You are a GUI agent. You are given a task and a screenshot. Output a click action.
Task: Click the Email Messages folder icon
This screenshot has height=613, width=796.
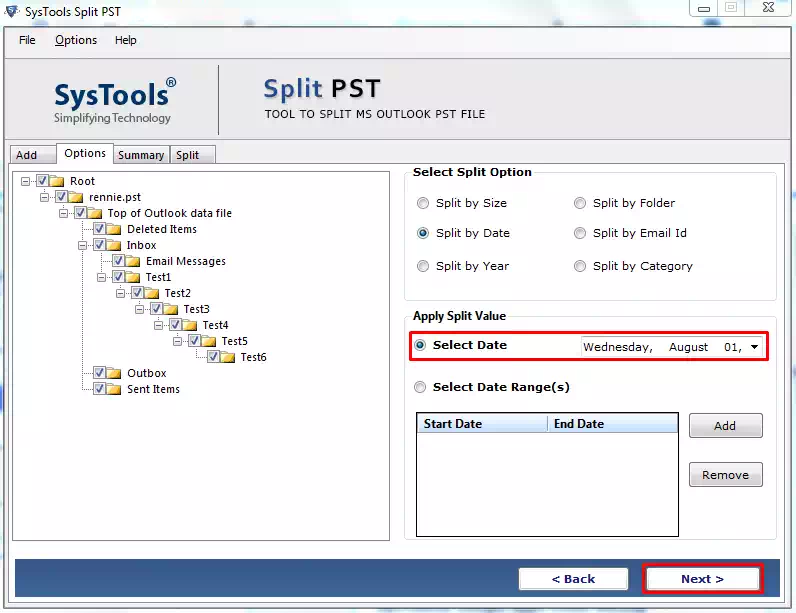(133, 261)
